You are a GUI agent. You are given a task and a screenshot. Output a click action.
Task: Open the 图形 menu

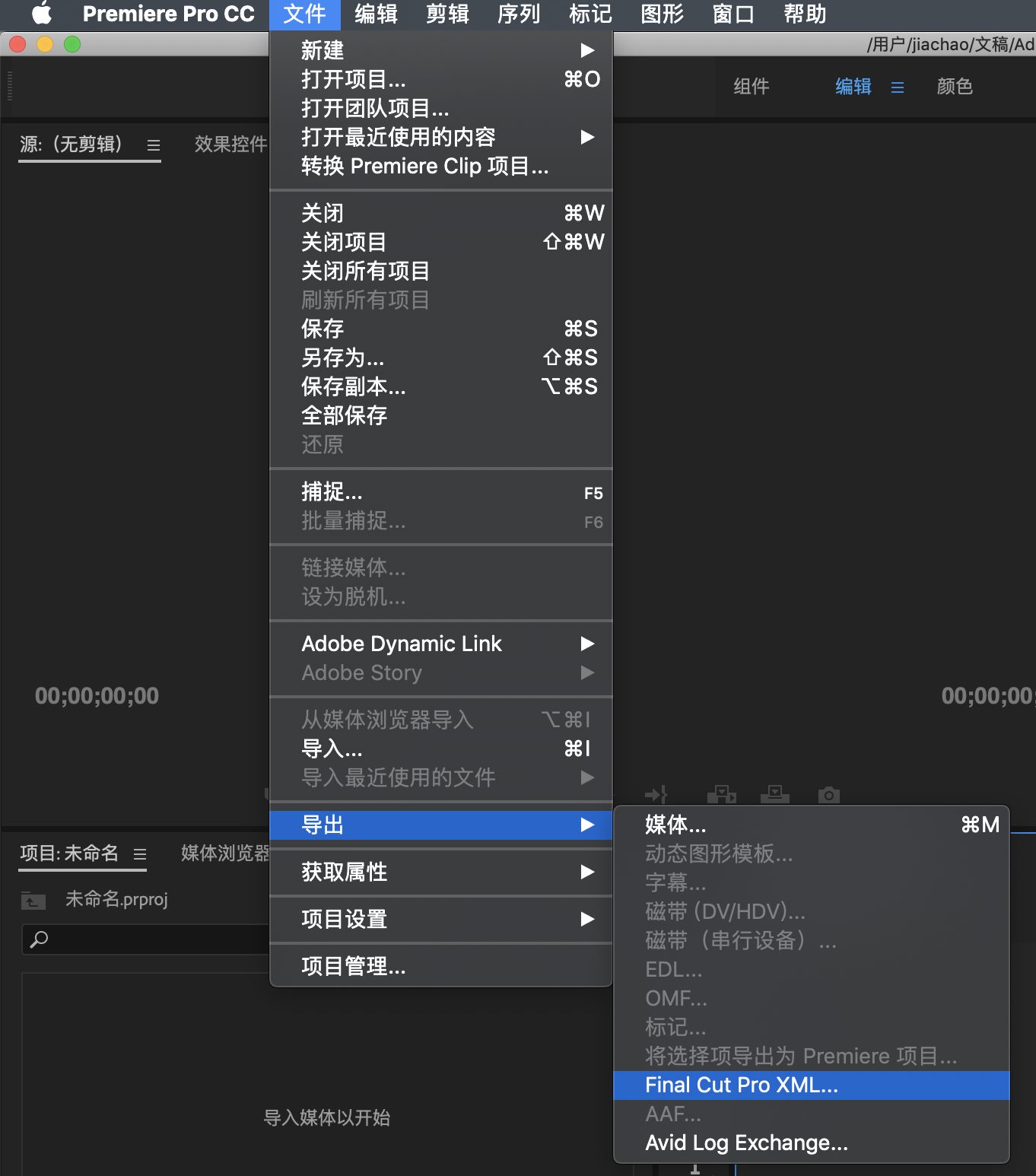(662, 14)
